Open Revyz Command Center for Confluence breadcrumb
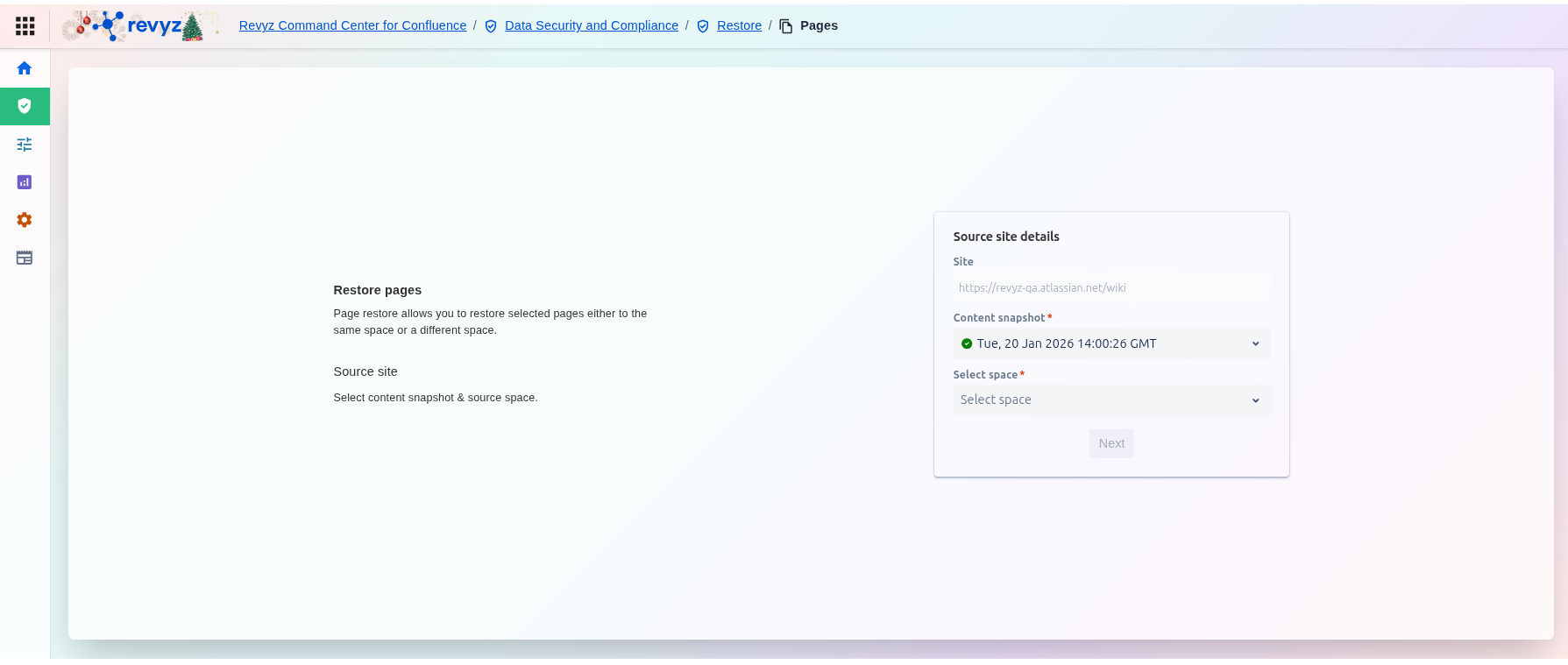 pos(352,25)
